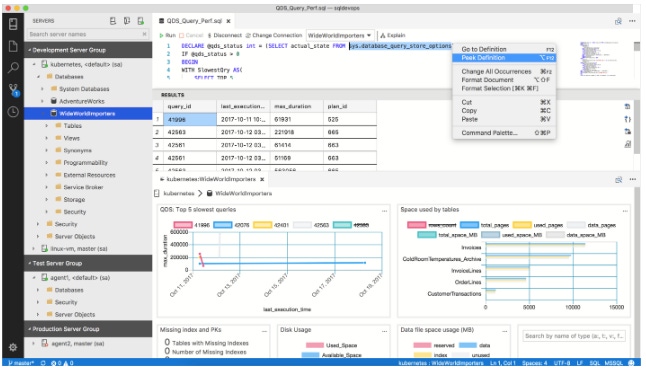Choose Go to Definition from the context menu
Screen dimensions: 646x369
tap(504, 49)
